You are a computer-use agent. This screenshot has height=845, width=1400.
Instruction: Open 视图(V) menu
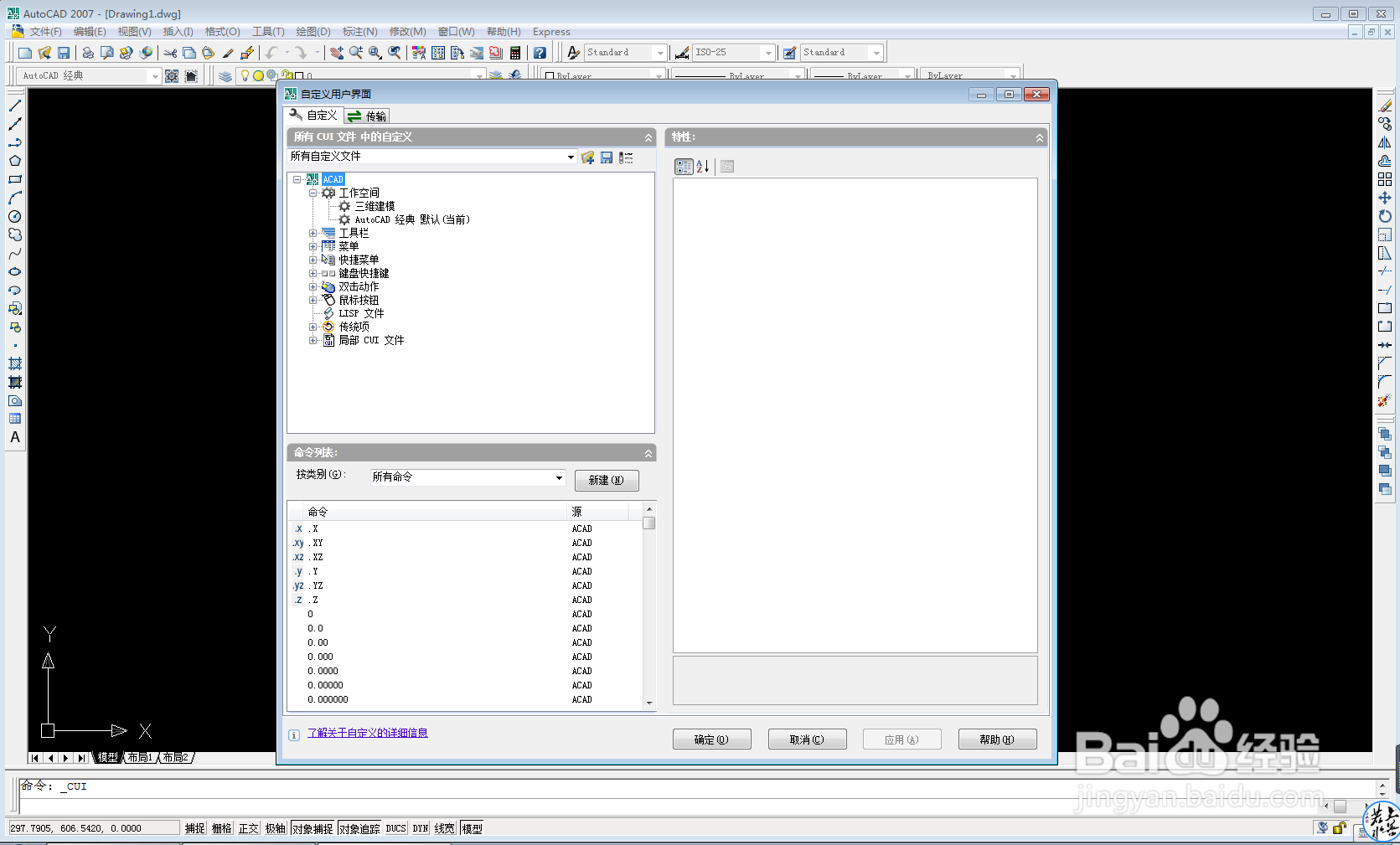[x=134, y=32]
